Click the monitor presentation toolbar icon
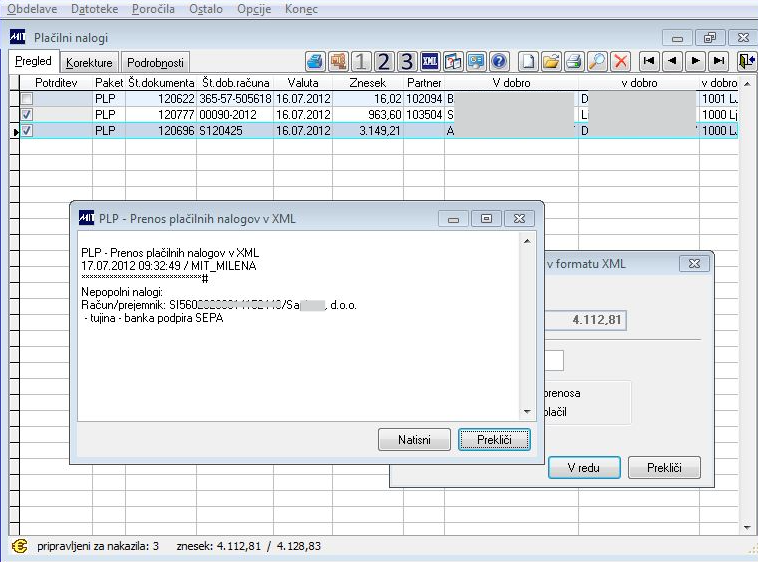The height and width of the screenshot is (562, 758). click(476, 61)
